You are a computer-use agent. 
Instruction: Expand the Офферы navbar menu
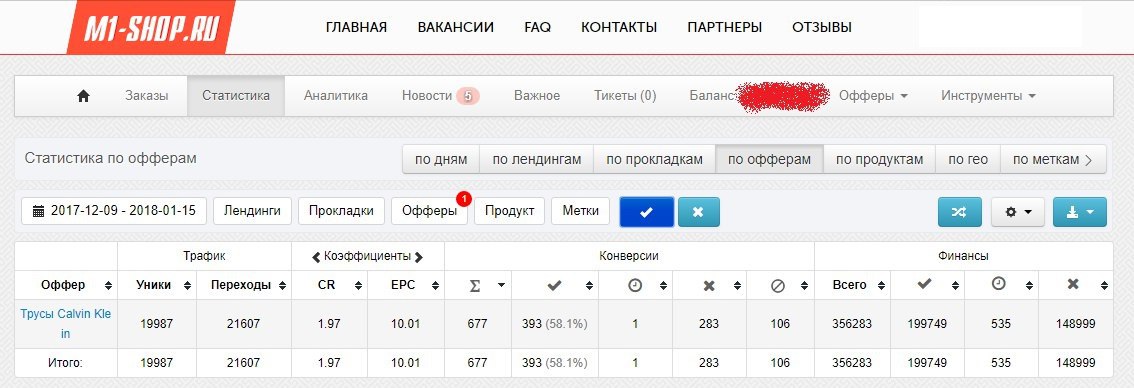(x=873, y=96)
